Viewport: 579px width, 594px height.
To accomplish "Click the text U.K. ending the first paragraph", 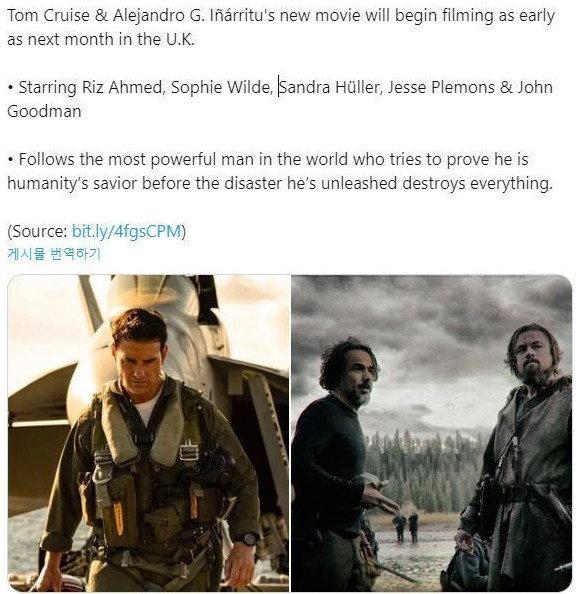I will [180, 39].
